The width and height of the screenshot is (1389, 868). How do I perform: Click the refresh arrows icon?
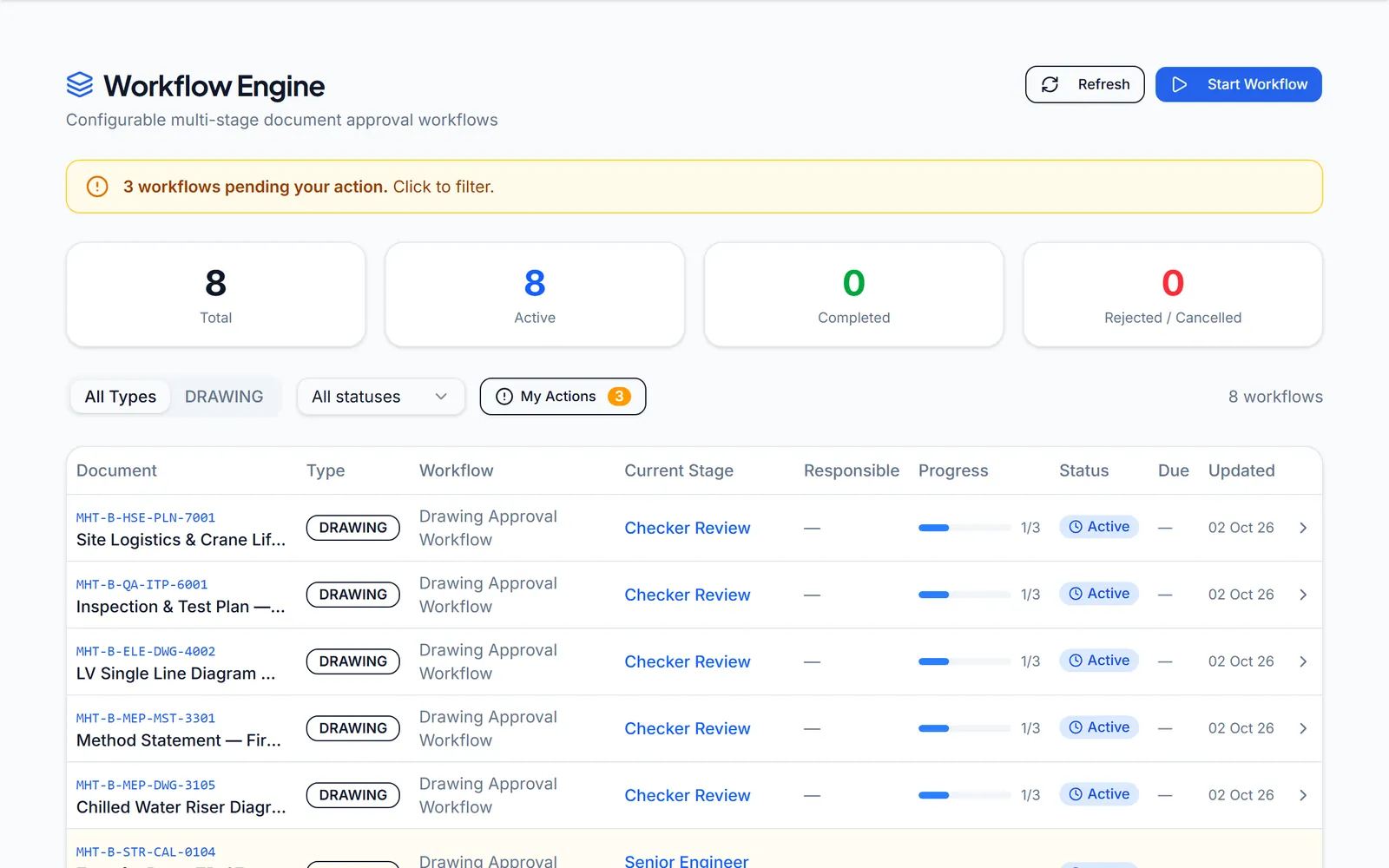[1050, 84]
